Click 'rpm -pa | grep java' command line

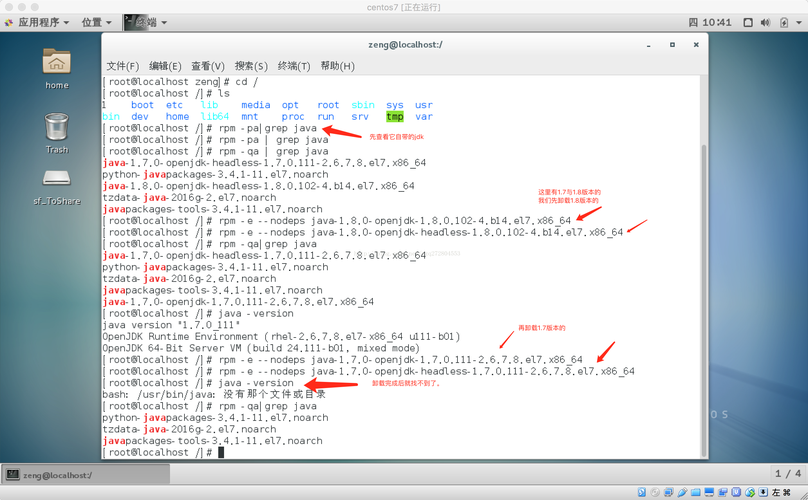pyautogui.click(x=215, y=140)
